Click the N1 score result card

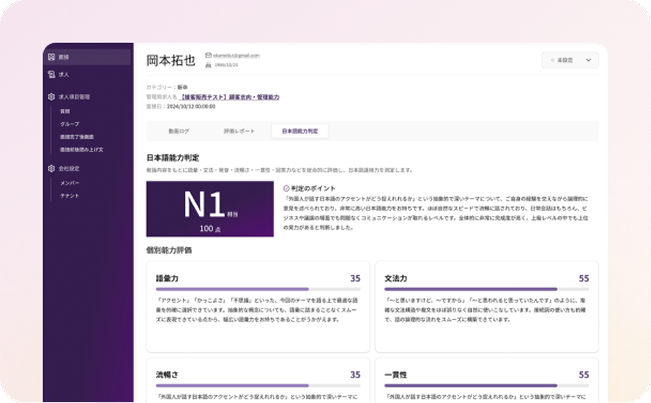[x=210, y=210]
